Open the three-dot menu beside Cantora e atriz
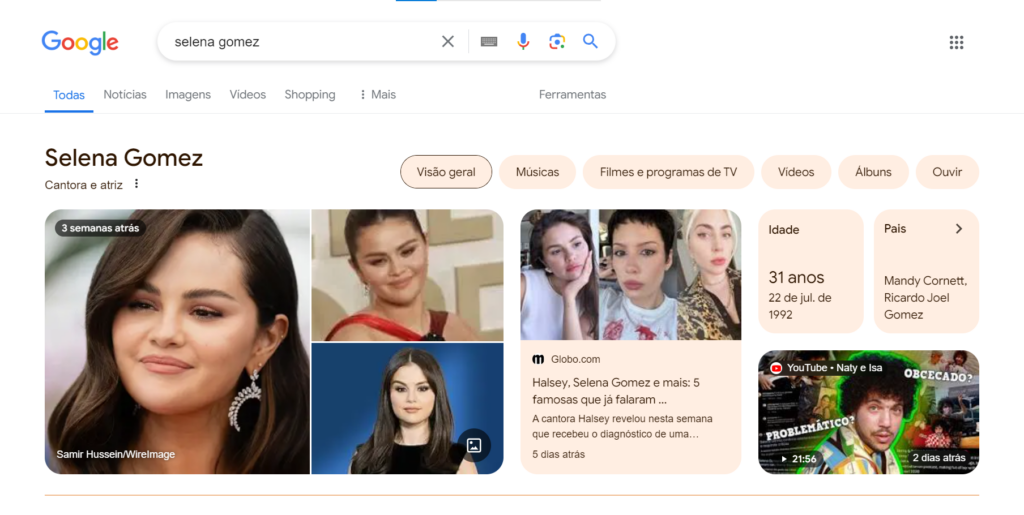The height and width of the screenshot is (515, 1024). (x=136, y=184)
